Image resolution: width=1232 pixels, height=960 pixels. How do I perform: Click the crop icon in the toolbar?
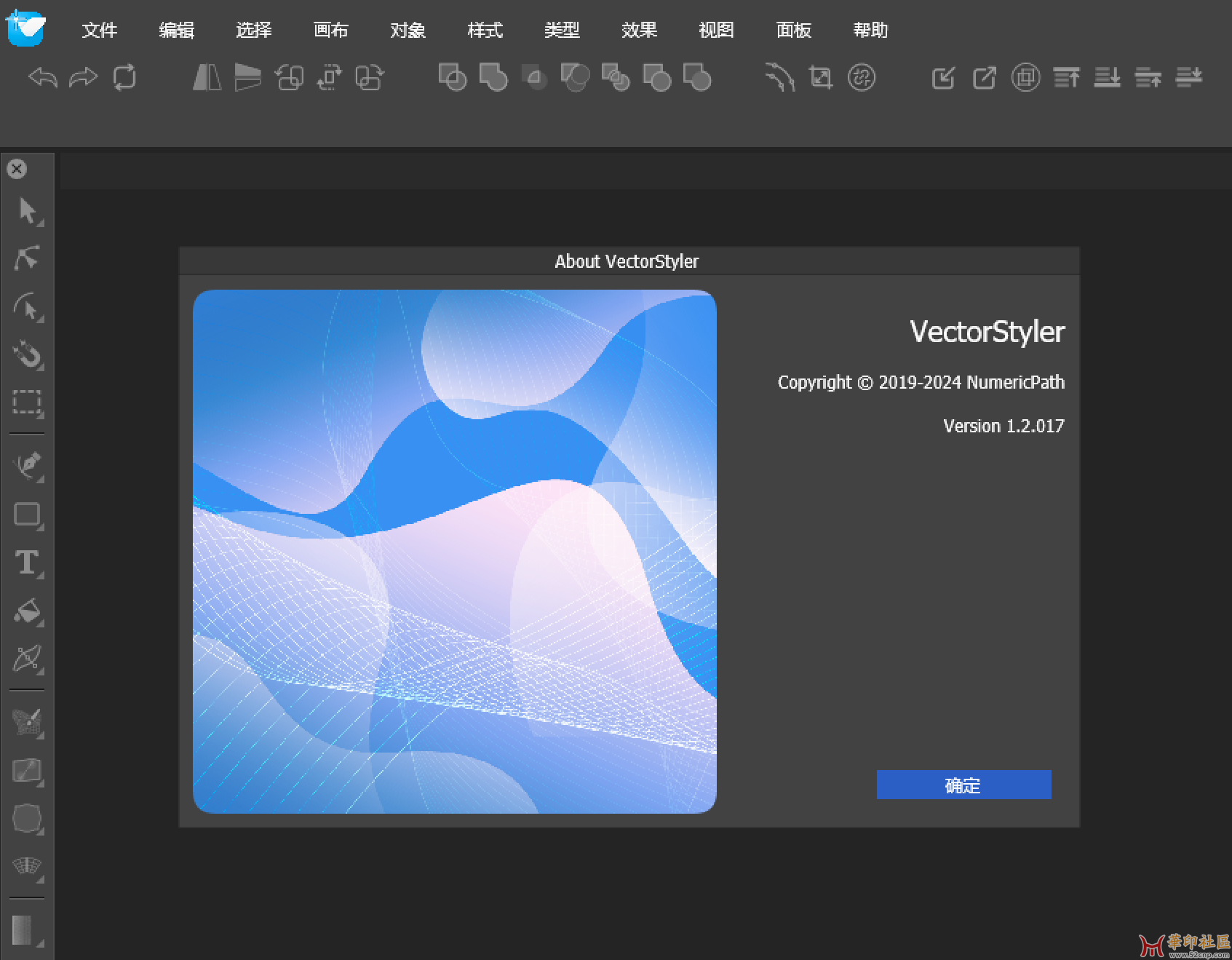click(x=821, y=77)
